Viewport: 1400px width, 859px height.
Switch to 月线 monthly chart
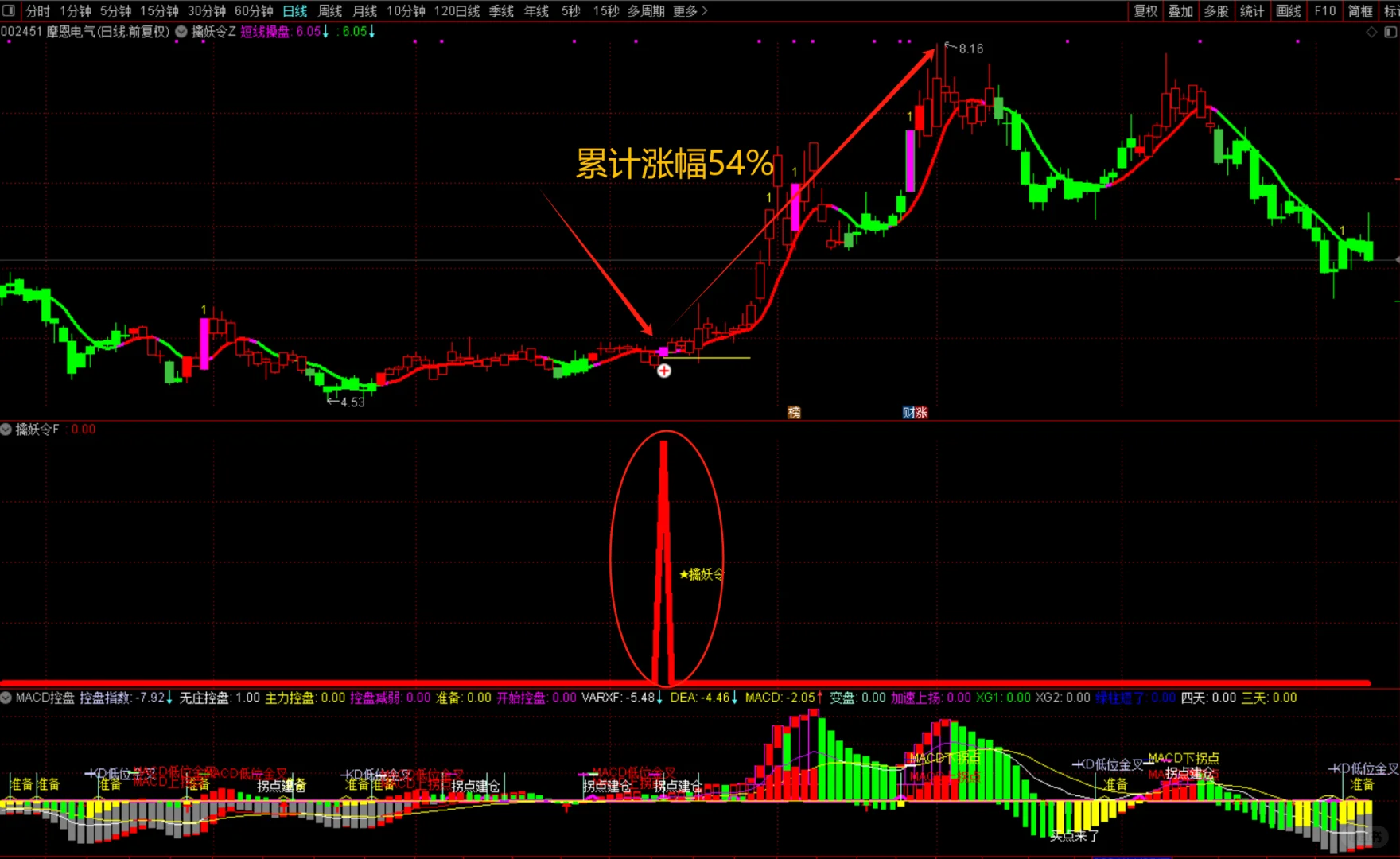pos(365,11)
